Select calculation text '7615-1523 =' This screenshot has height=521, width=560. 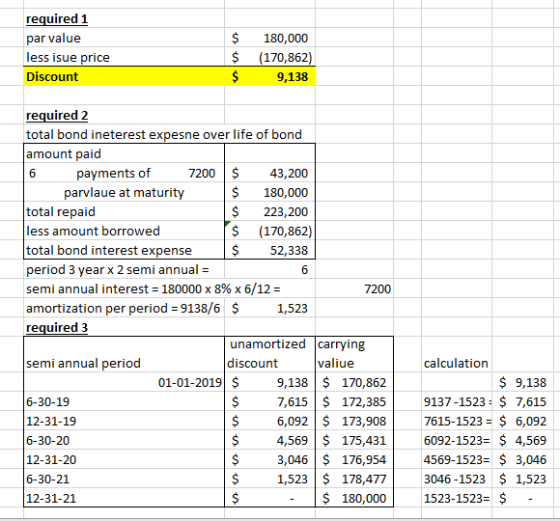coord(457,421)
